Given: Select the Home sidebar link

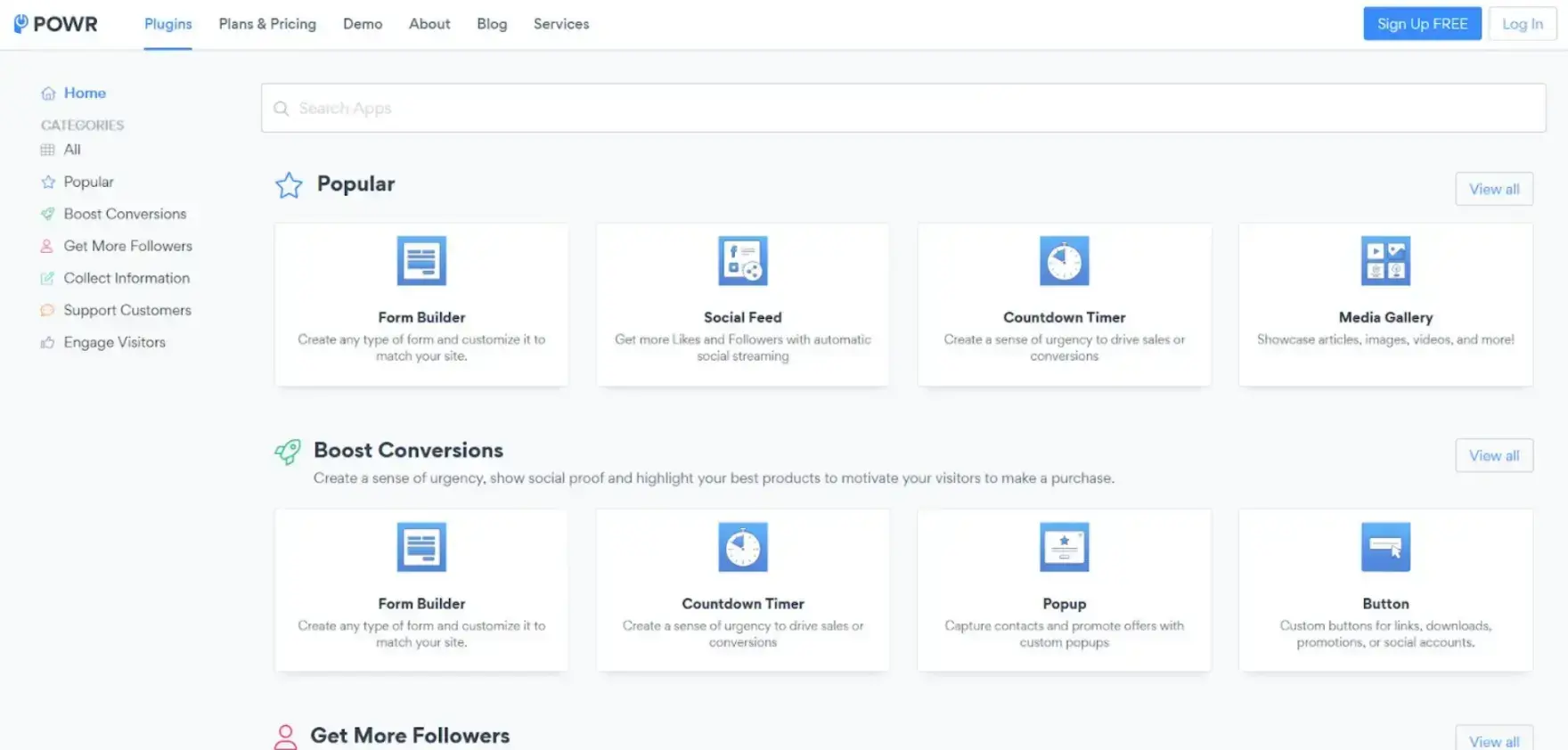Looking at the screenshot, I should click(85, 93).
